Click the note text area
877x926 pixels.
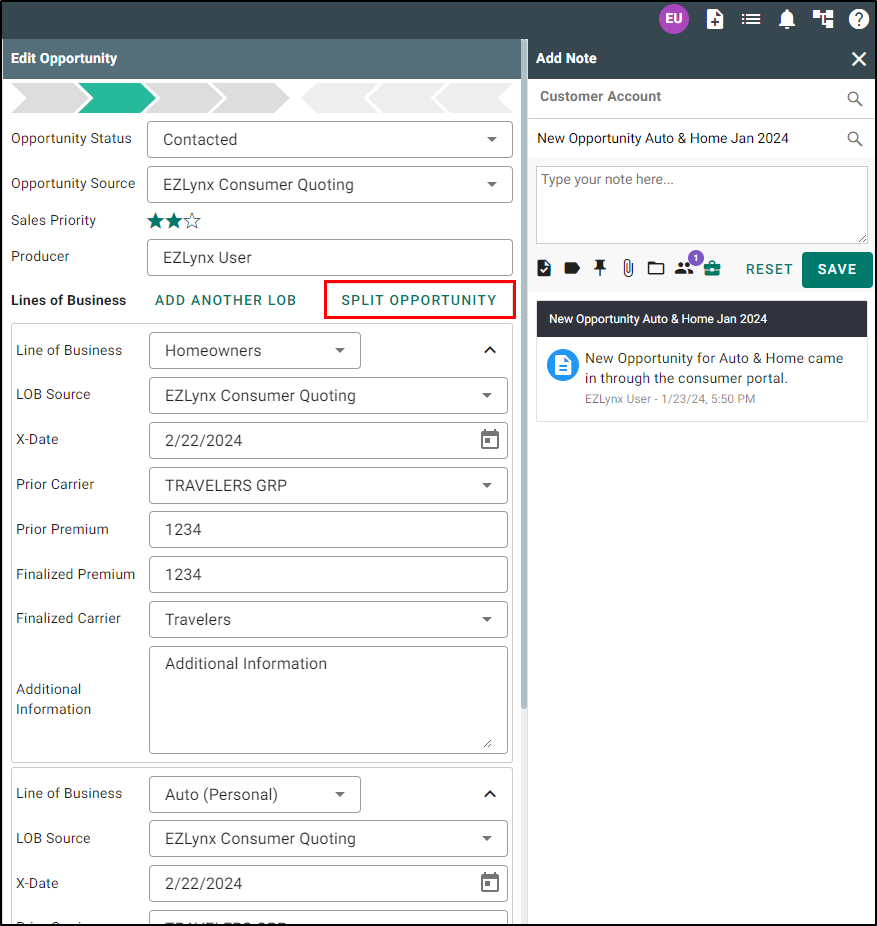pos(702,205)
